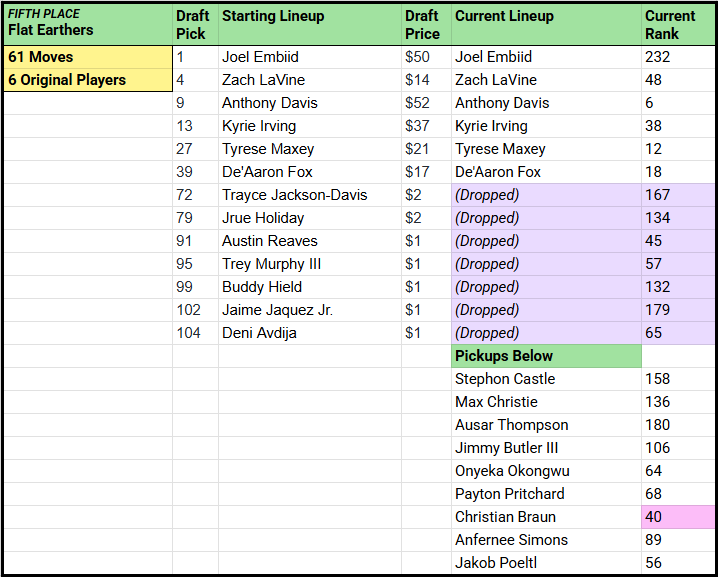Select Trayce Jackson-Davis in Starting Lineup
718x577 pixels.
coord(309,195)
